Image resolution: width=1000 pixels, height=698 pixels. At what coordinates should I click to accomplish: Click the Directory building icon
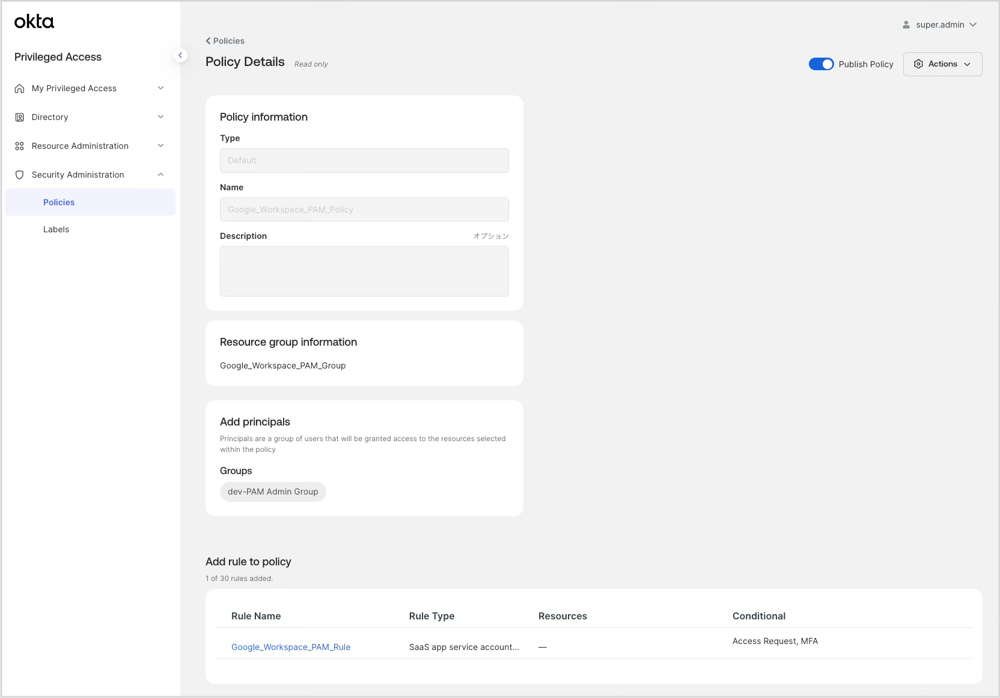pyautogui.click(x=19, y=117)
